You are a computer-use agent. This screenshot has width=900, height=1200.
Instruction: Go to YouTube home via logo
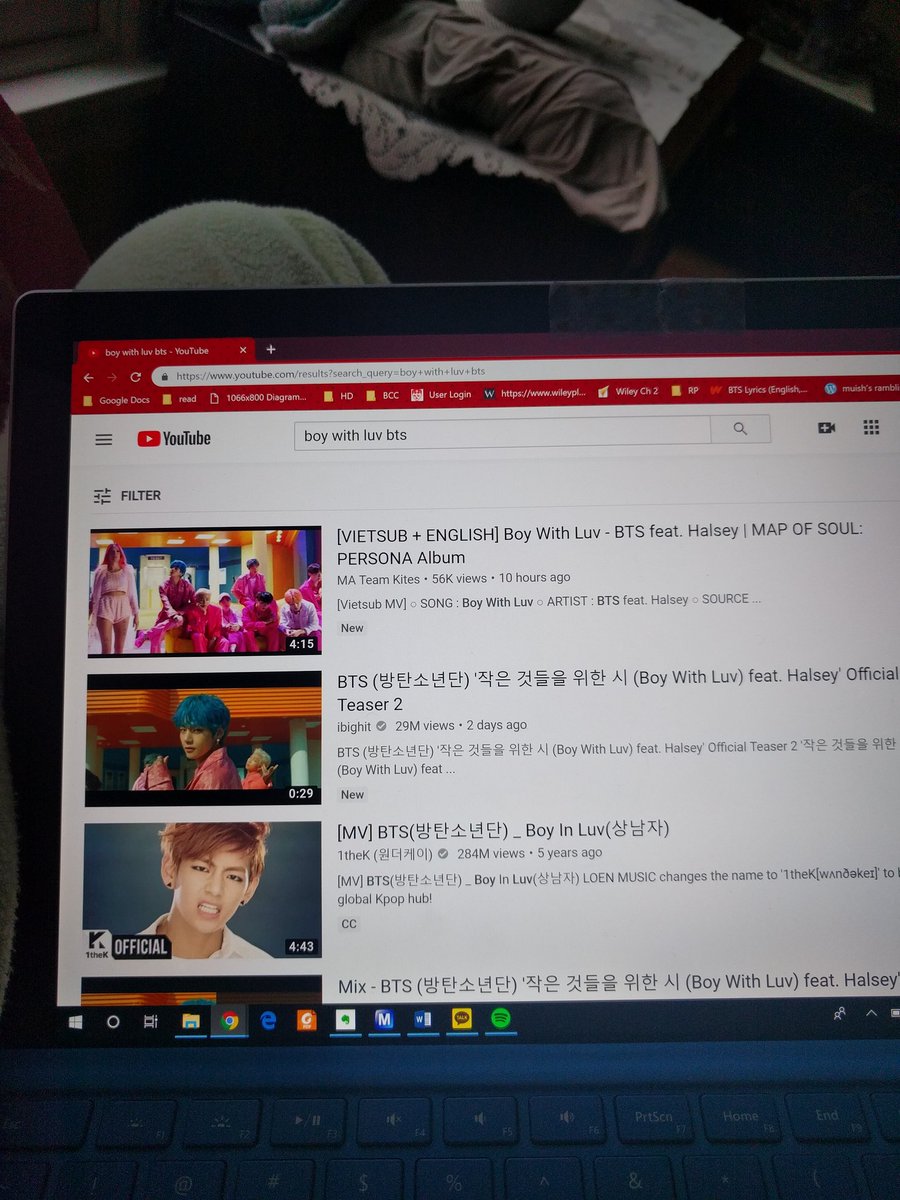(x=174, y=438)
